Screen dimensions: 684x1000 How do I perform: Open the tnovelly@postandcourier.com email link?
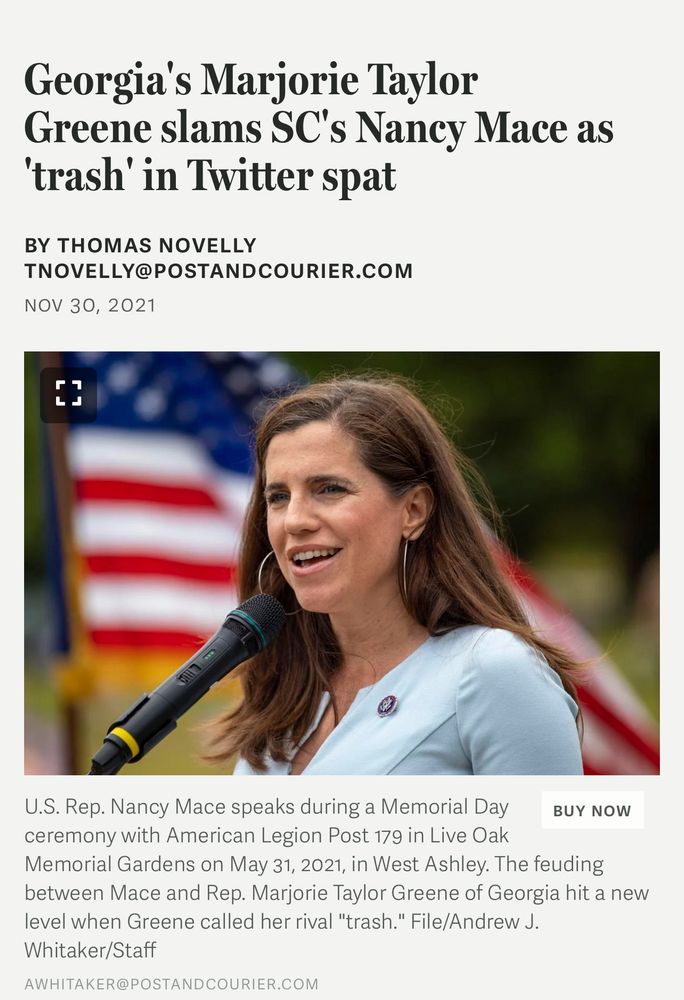219,271
